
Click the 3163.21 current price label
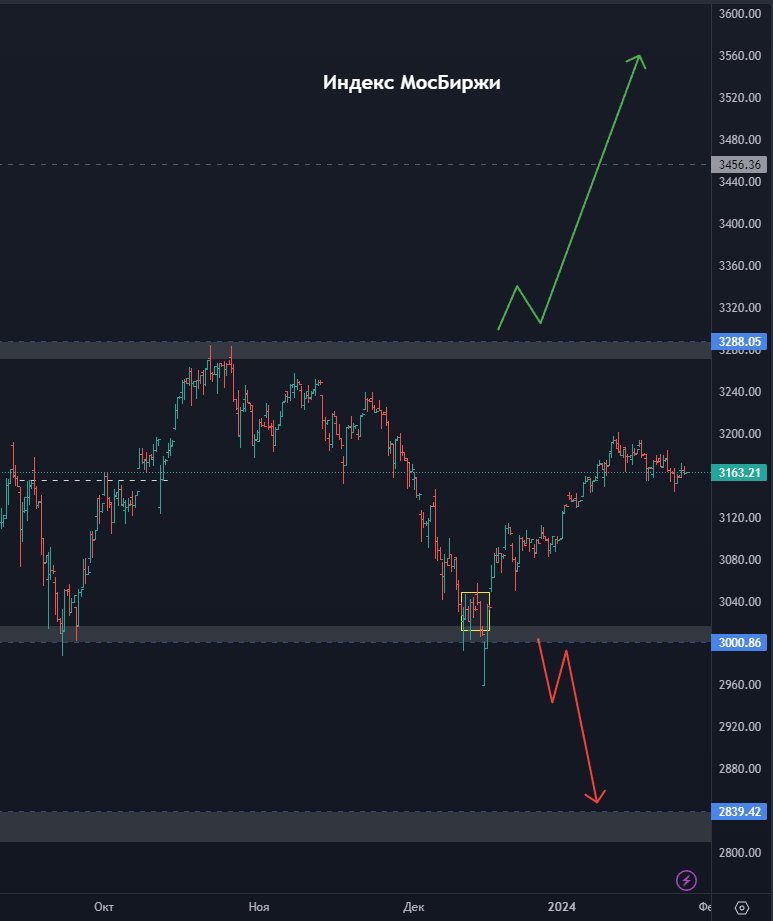[x=740, y=472]
